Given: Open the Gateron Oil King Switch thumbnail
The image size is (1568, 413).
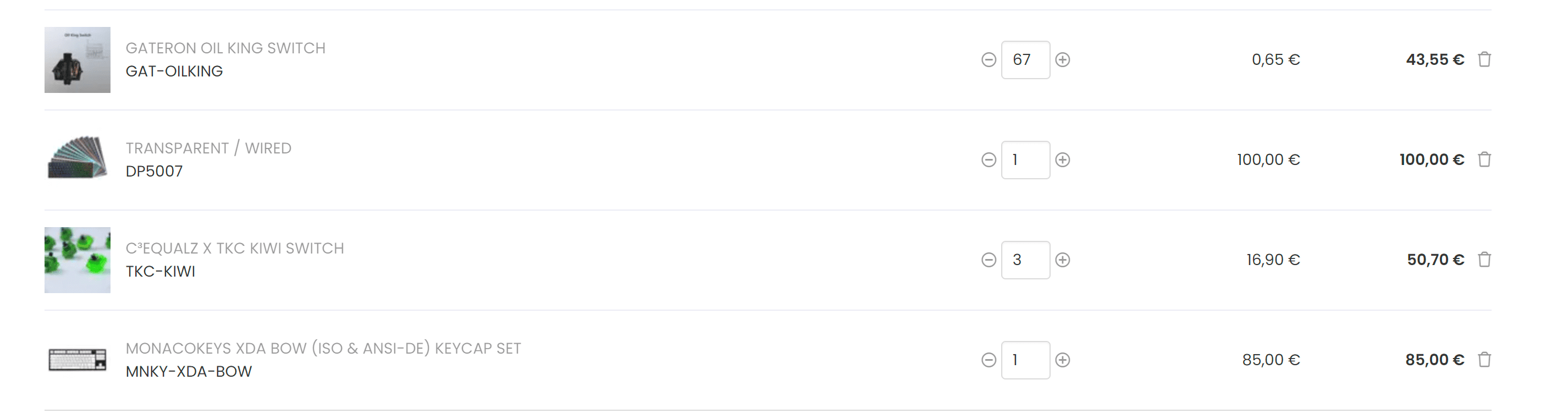Looking at the screenshot, I should 78,60.
